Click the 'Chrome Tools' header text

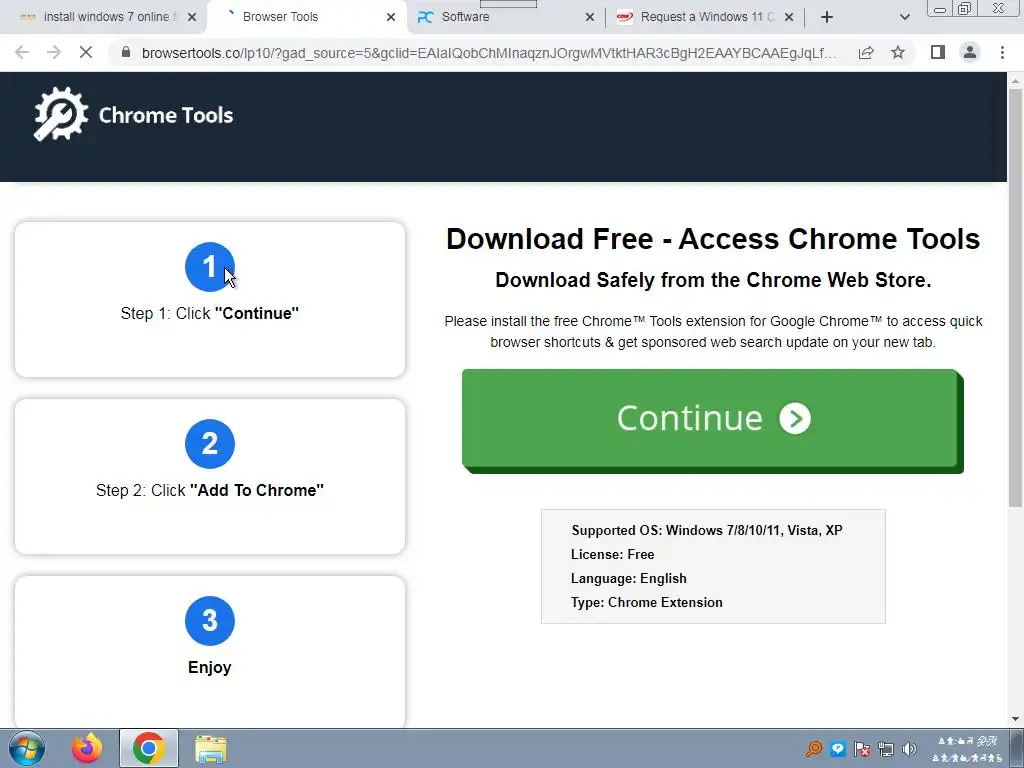166,115
